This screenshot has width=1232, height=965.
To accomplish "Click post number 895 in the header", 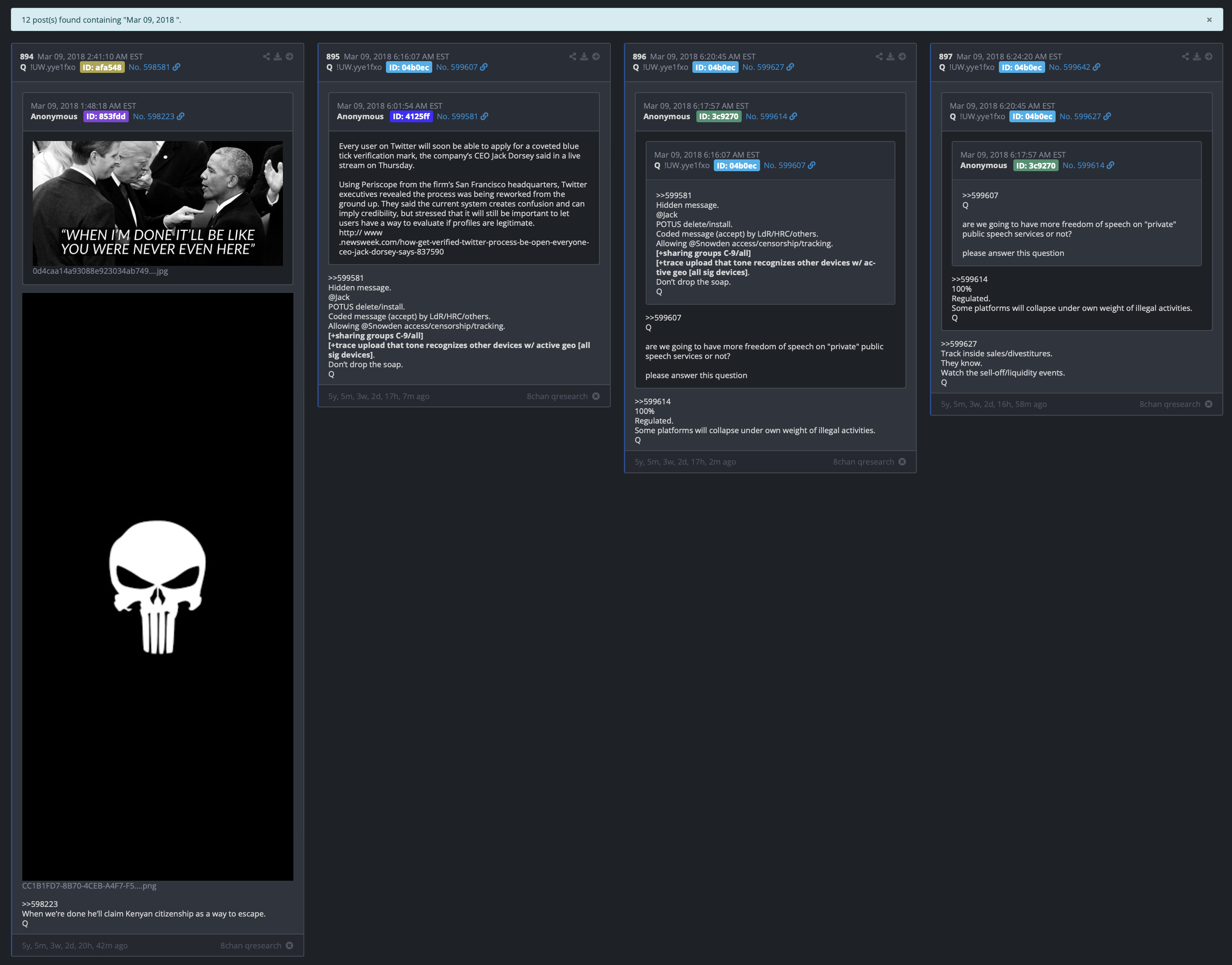I will pyautogui.click(x=333, y=56).
